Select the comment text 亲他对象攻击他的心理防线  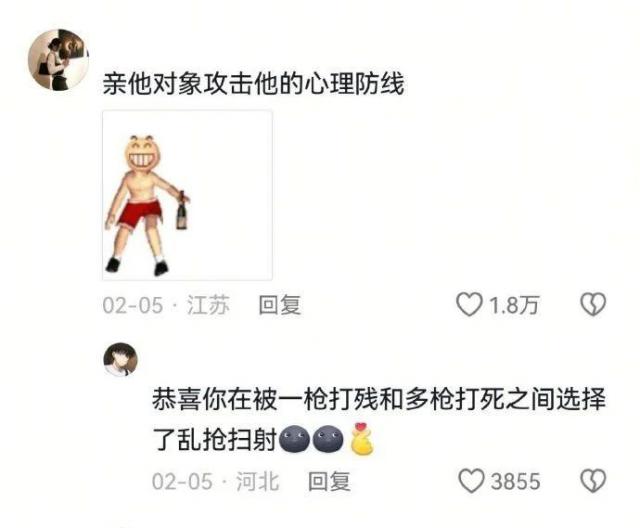coord(253,84)
